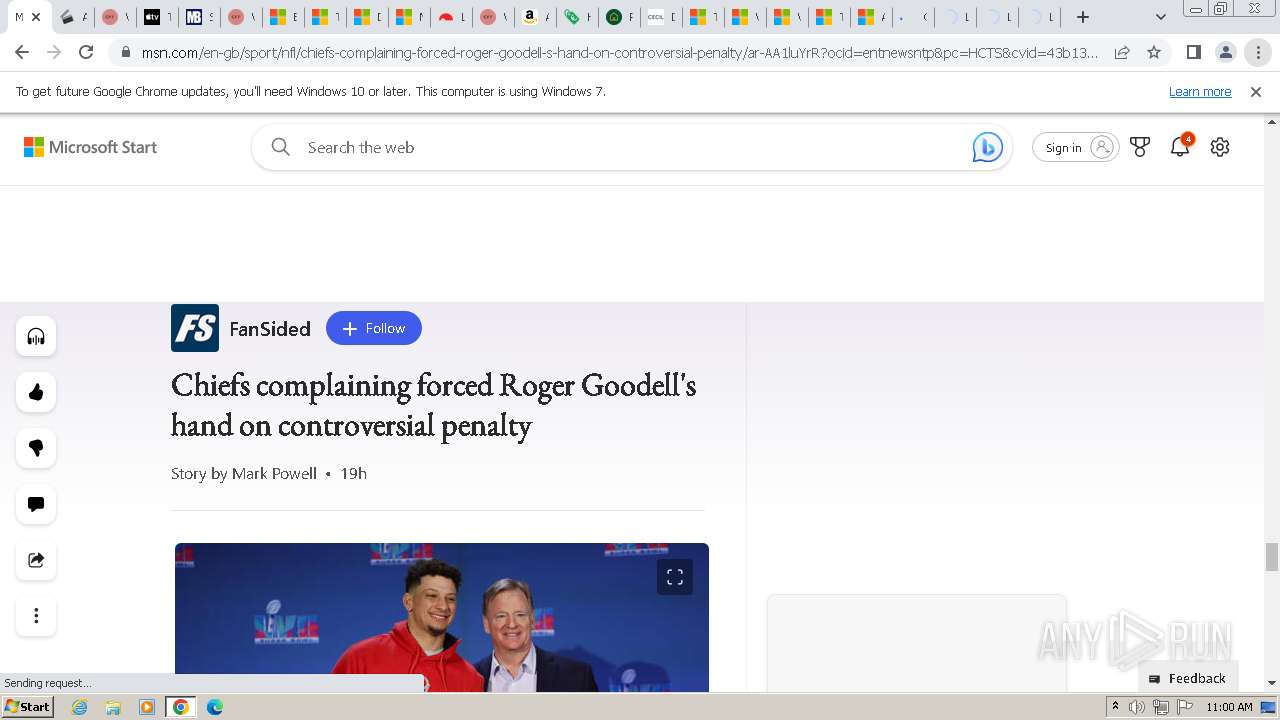
Task: Open the comments speech-bubble icon
Action: tap(36, 504)
